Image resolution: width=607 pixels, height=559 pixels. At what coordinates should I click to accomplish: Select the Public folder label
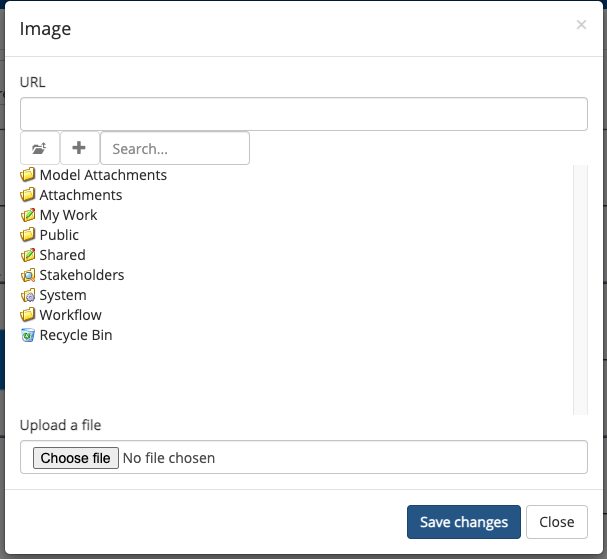[x=59, y=235]
